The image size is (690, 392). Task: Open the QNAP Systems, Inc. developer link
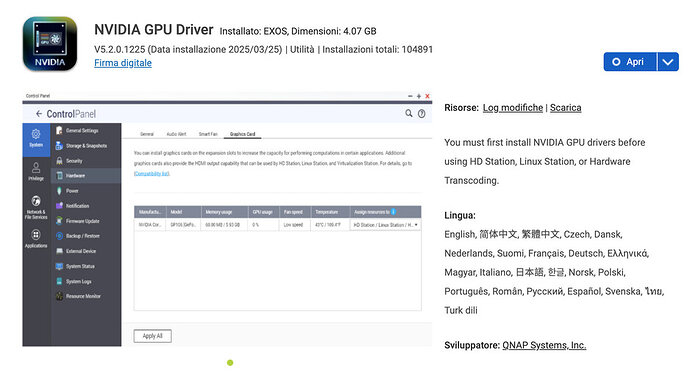coord(544,345)
